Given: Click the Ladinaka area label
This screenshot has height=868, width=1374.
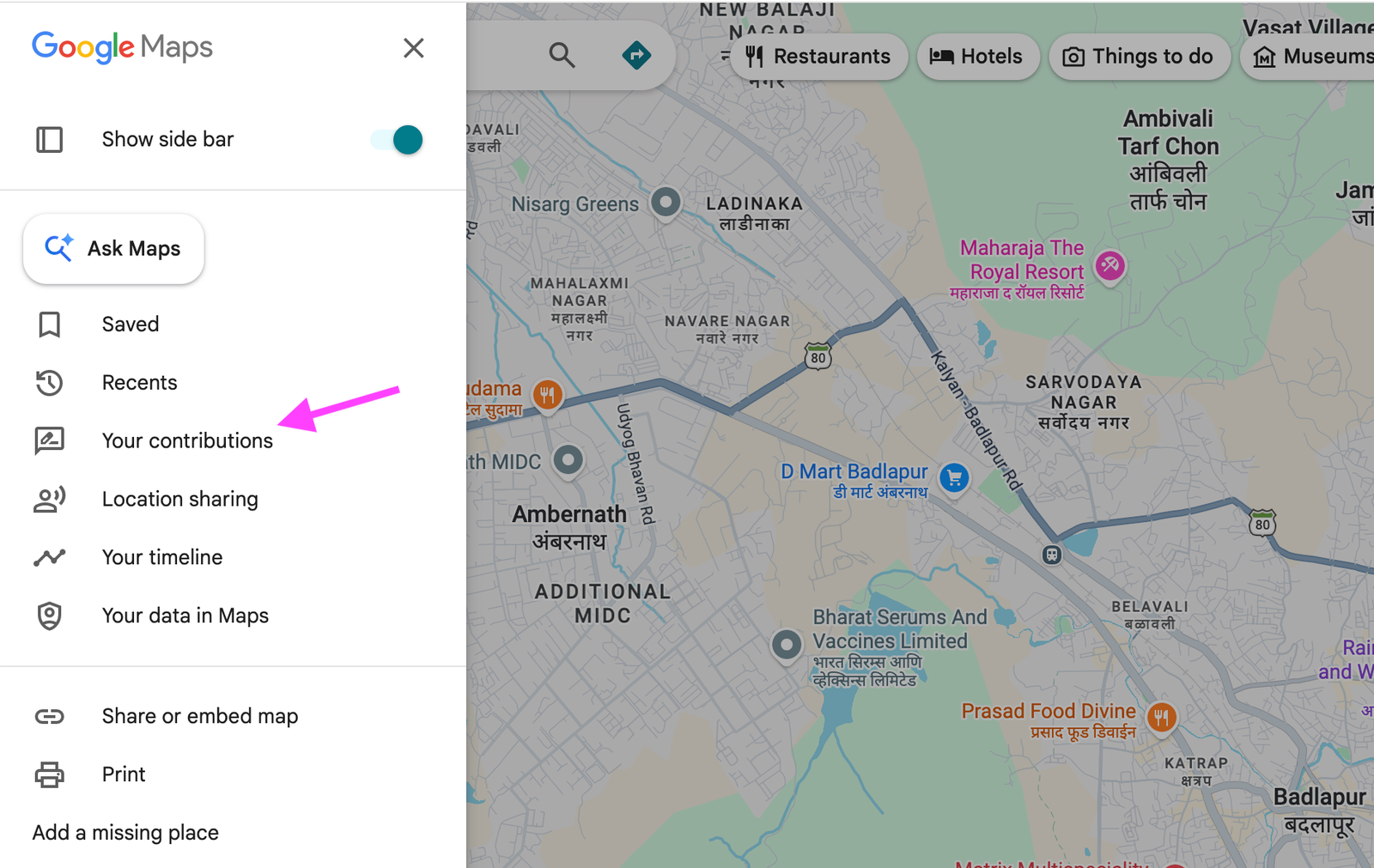Looking at the screenshot, I should (754, 213).
